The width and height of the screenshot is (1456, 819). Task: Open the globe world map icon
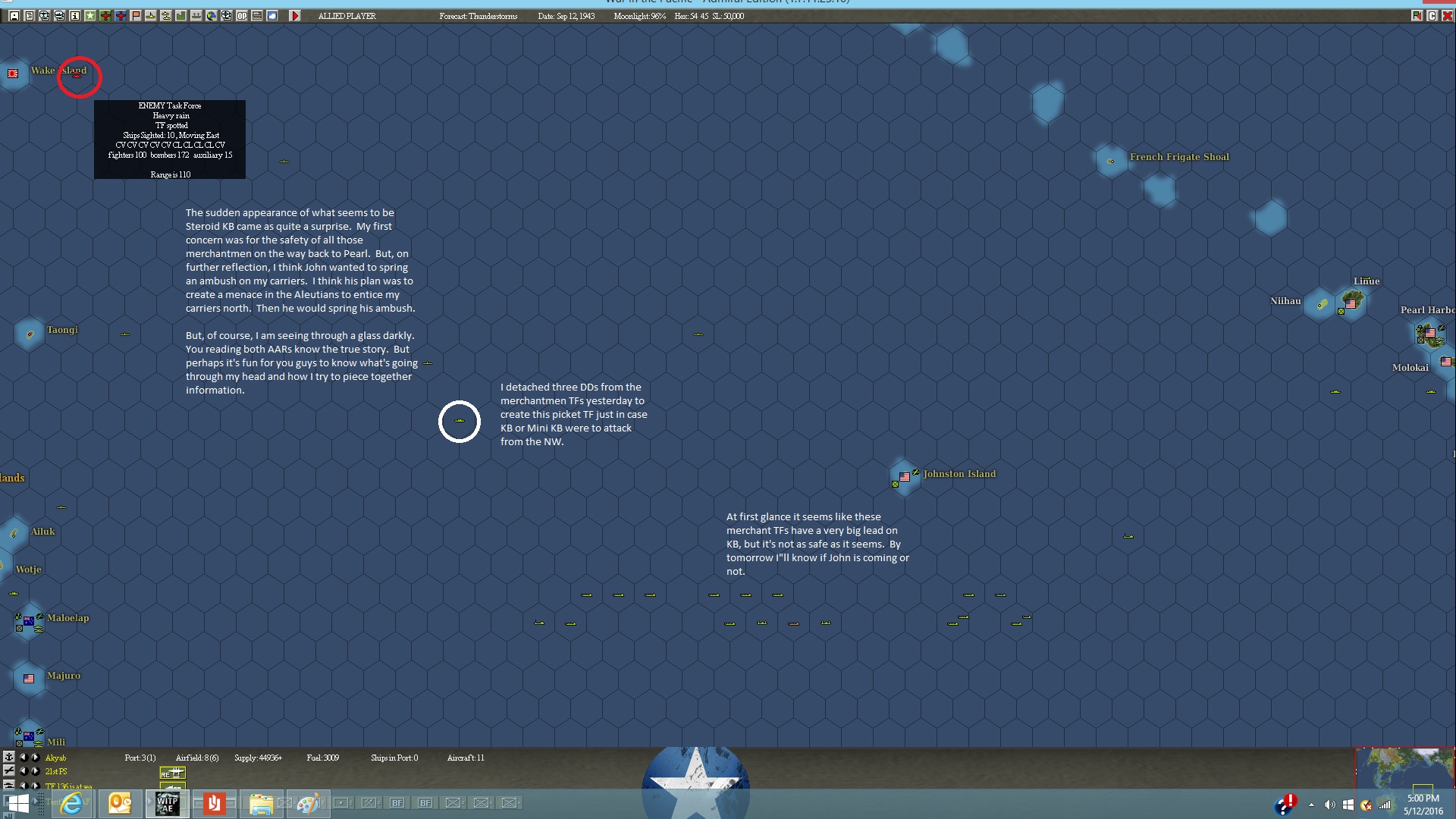point(212,16)
